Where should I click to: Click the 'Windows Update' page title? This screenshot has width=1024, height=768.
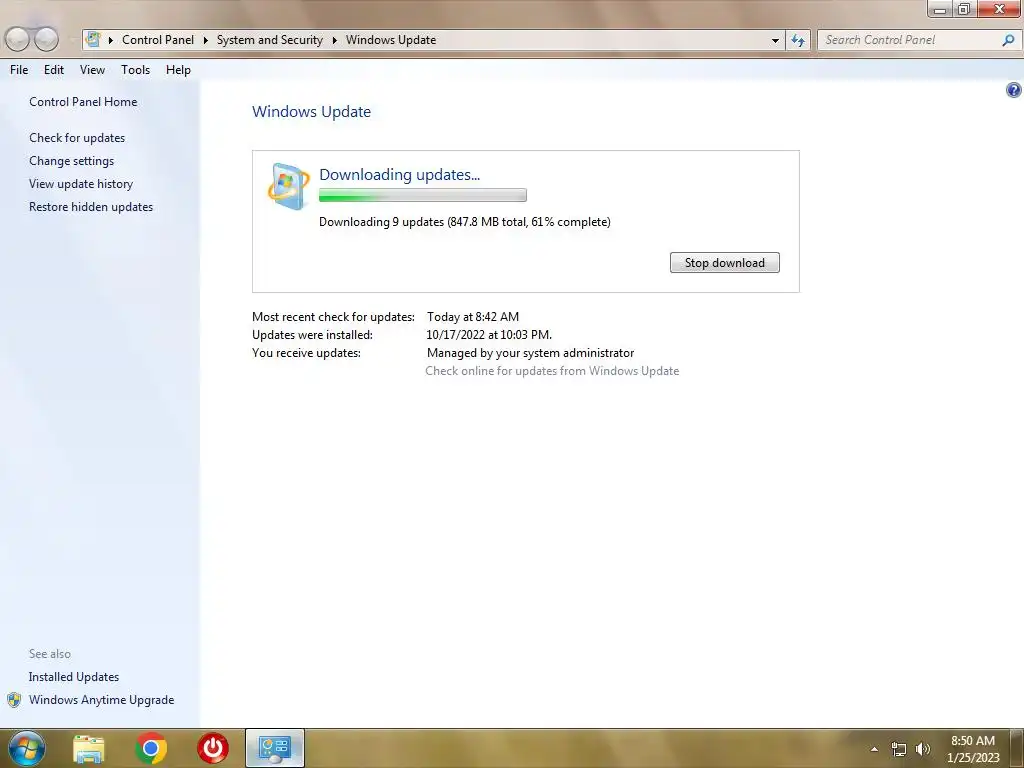click(312, 112)
